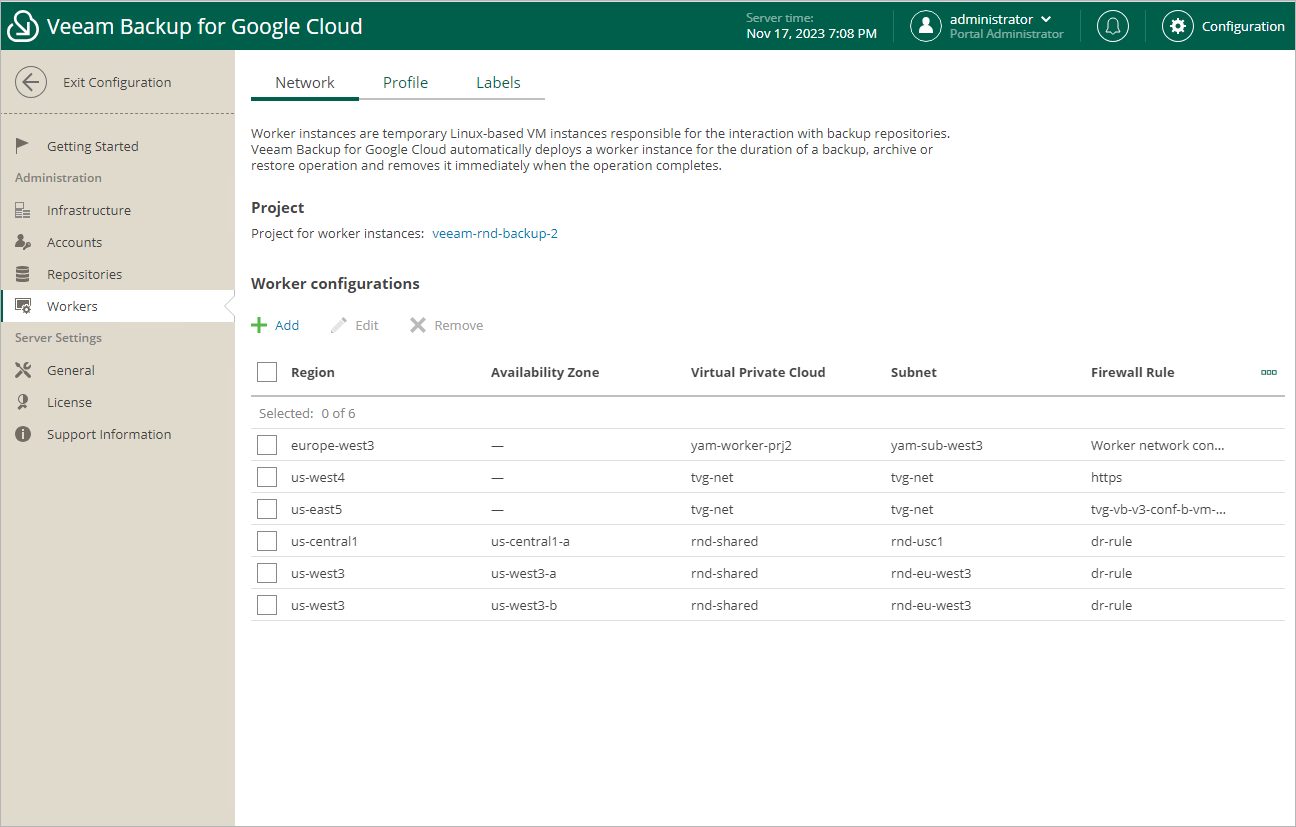Click the us-central1-a availability zone cell
Viewport: 1296px width, 827px height.
pos(531,541)
